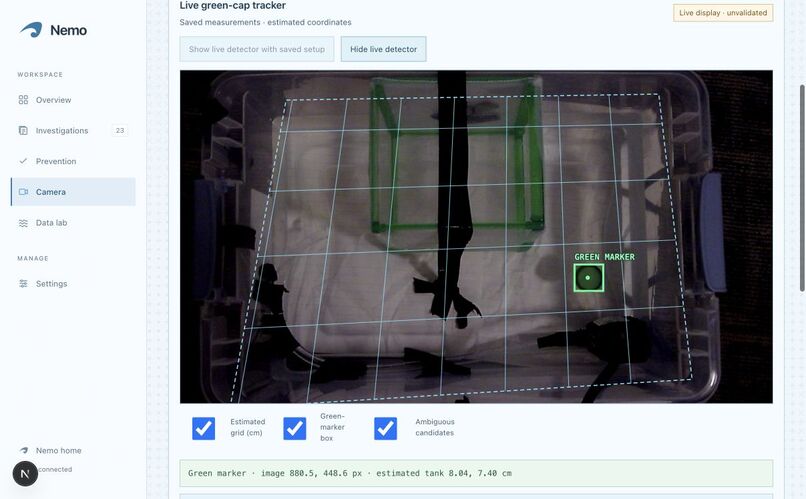Click the GREEN MARKER label text

pos(604,257)
